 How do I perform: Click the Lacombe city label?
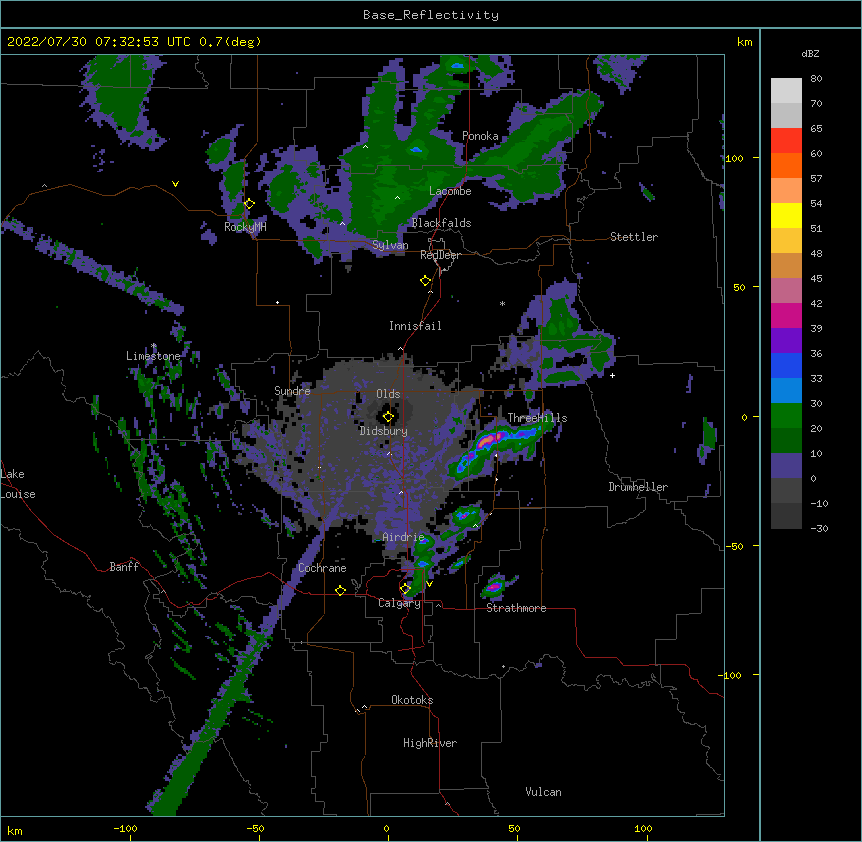click(x=450, y=191)
